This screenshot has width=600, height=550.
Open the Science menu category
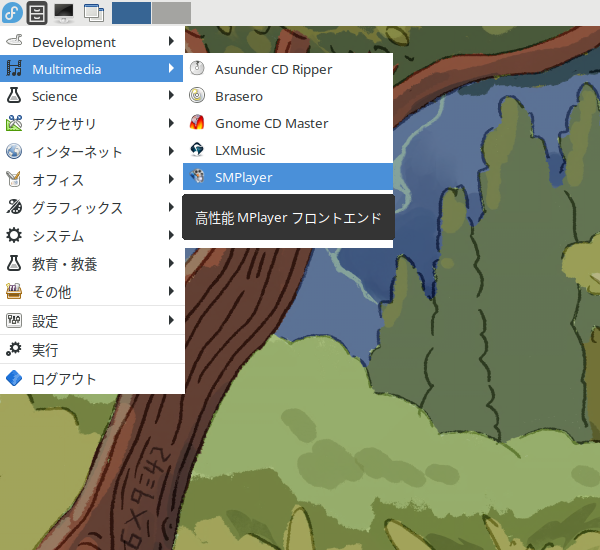click(92, 96)
